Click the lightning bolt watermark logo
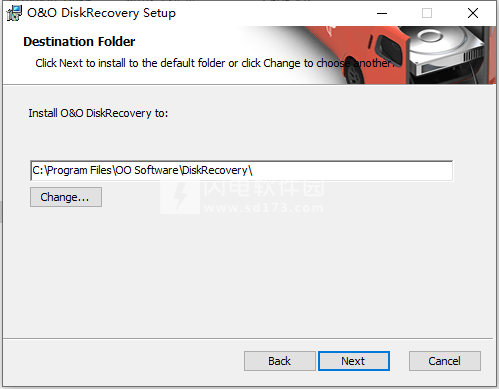499x389 pixels. tap(180, 197)
